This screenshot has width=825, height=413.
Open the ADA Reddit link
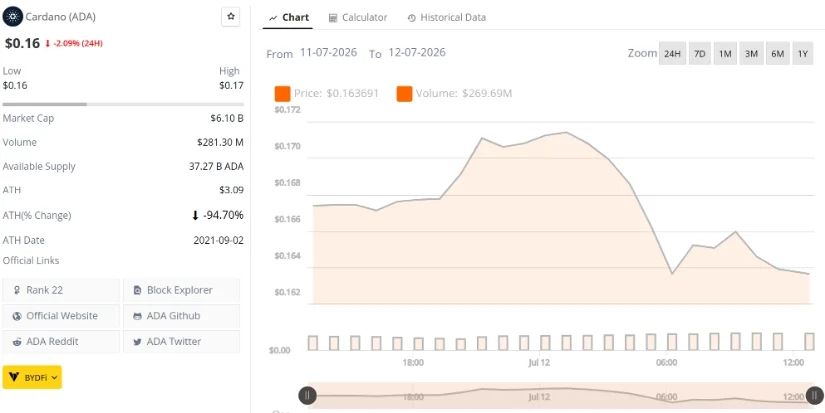click(x=61, y=341)
